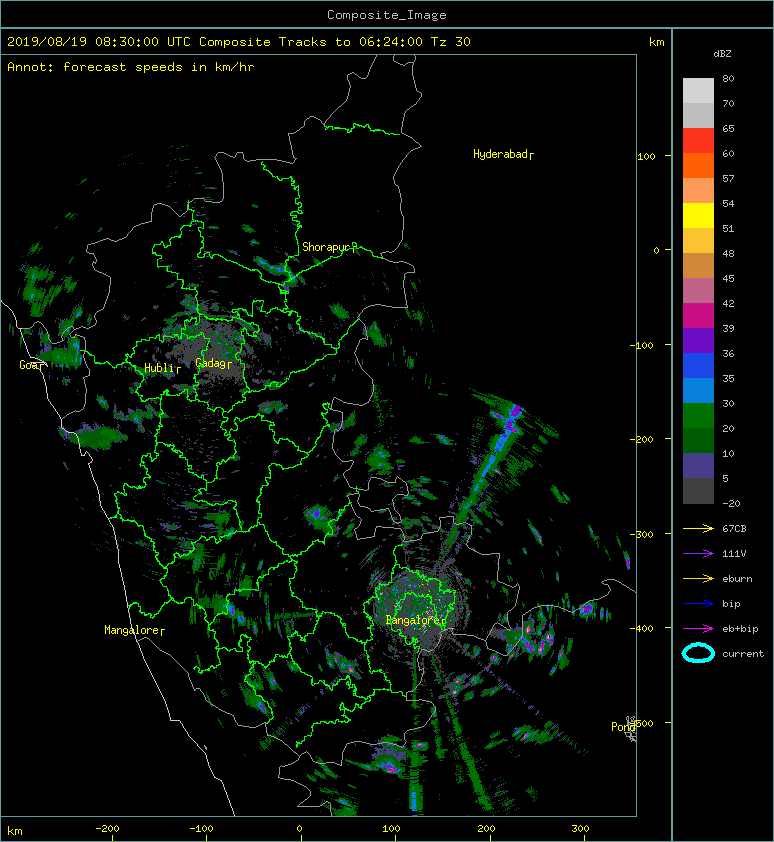This screenshot has height=842, width=774.
Task: Click the -20 dBZ scale value
Action: coord(731,503)
